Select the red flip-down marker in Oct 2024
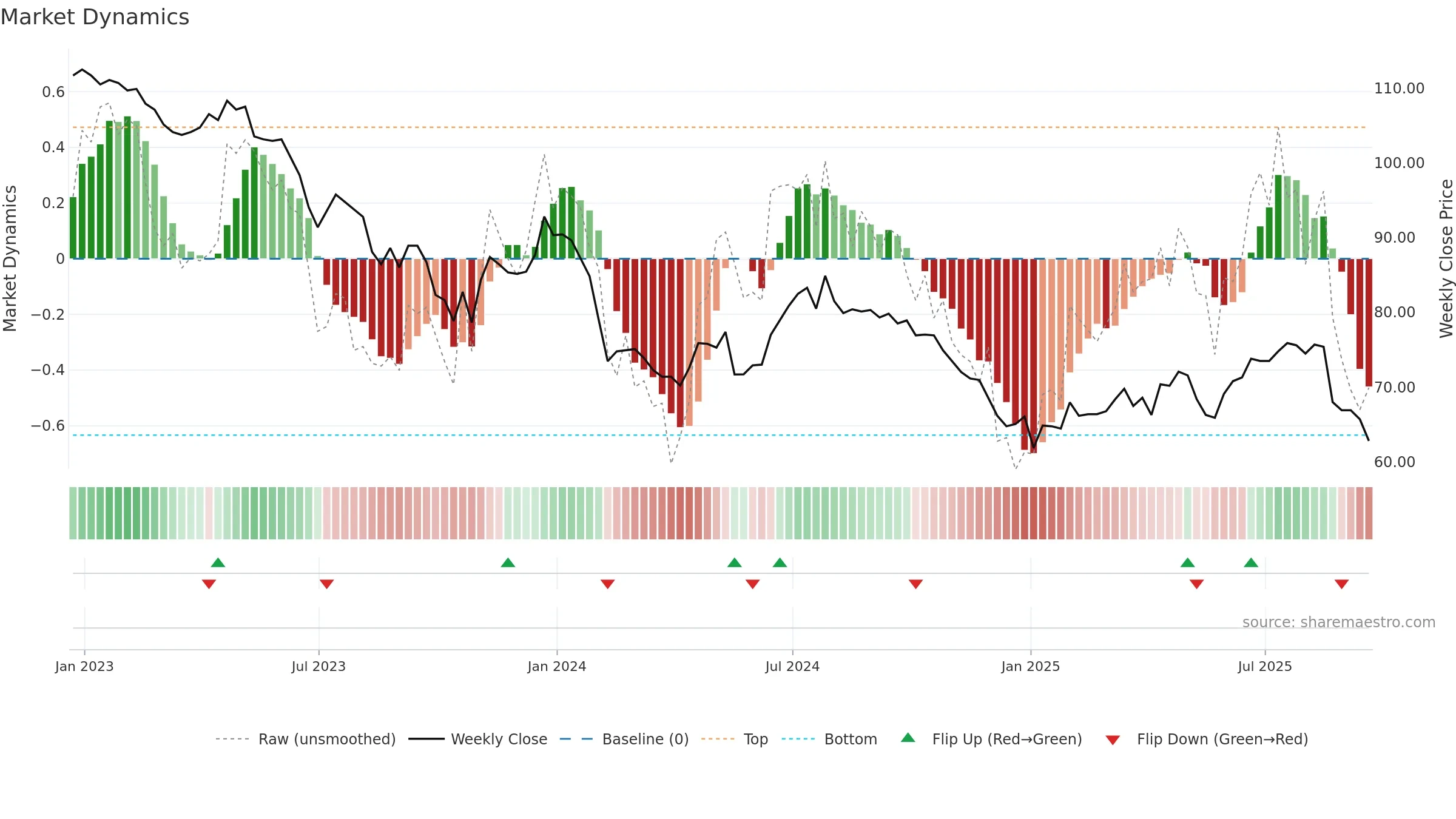Screen dimensions: 1456x819 coord(915,584)
